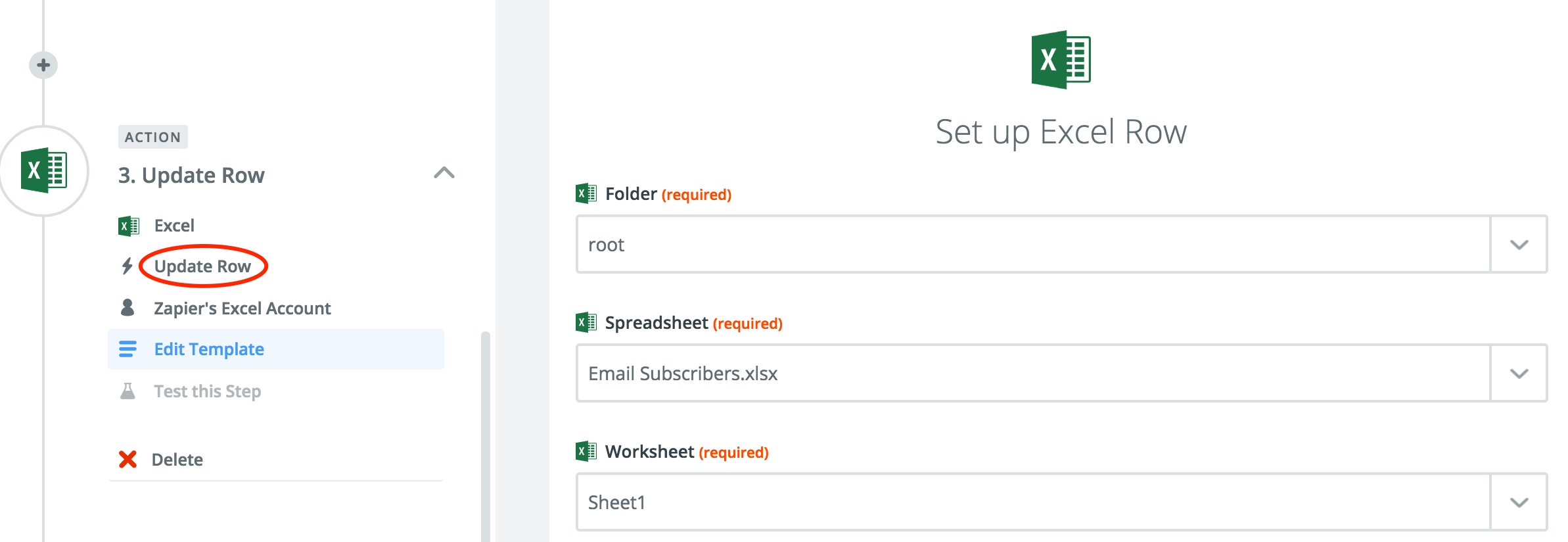Screen dimensions: 1568x542
Task: Click the Update Row action link
Action: (x=202, y=266)
